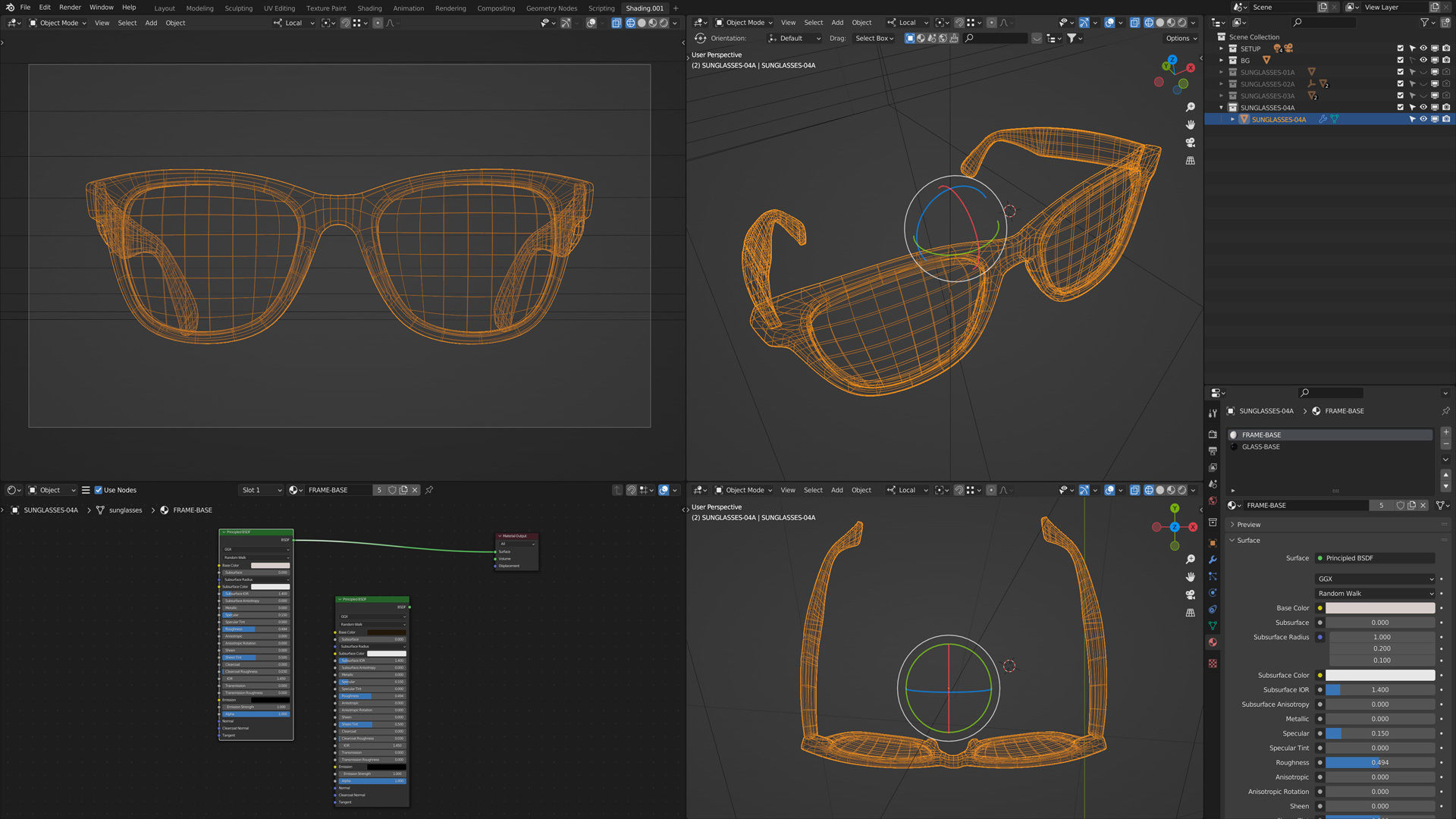Pin the properties editor context

[1445, 411]
